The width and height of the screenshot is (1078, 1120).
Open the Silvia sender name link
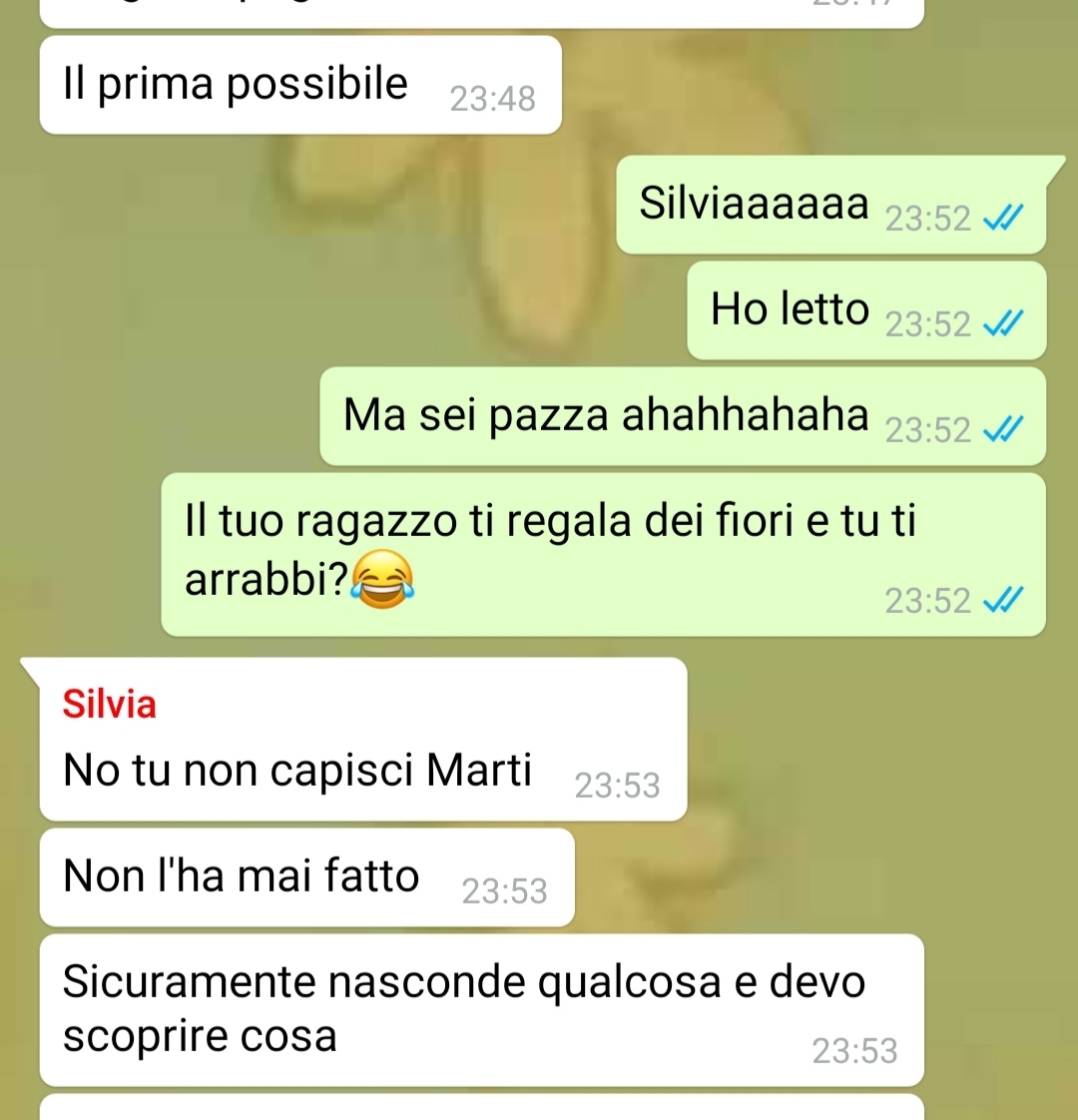click(x=110, y=705)
